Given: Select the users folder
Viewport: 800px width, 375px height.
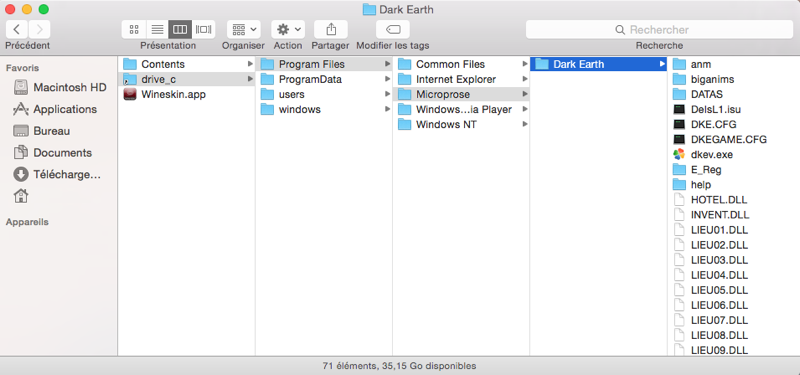Looking at the screenshot, I should 324,94.
